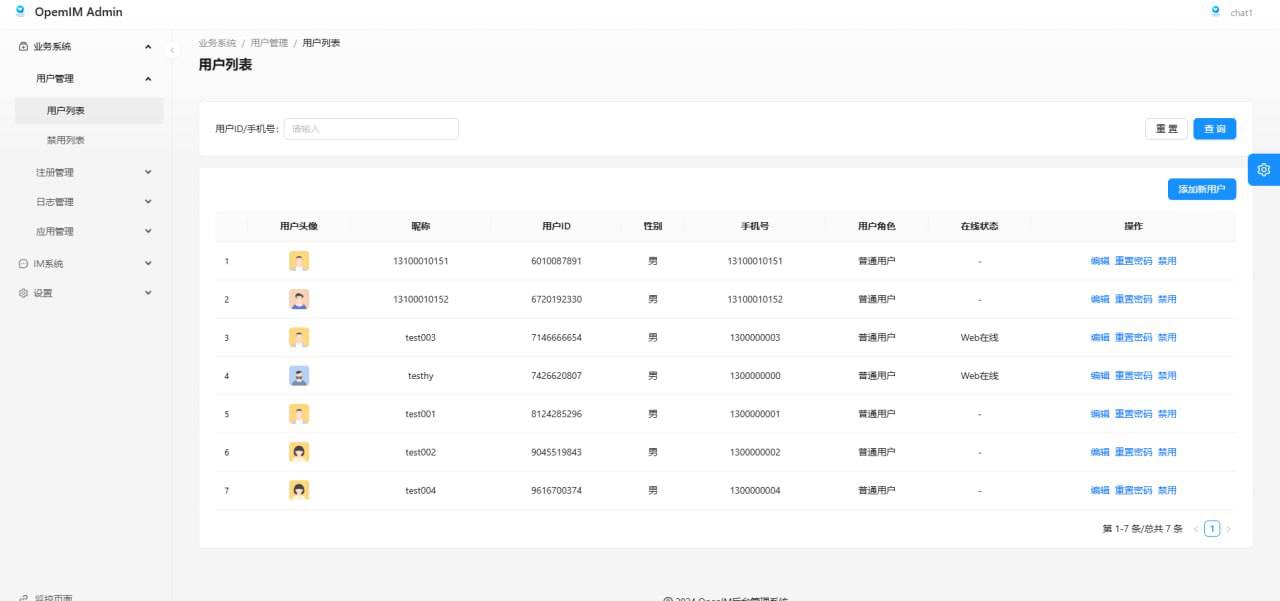Click 重置密码 for user test003
The image size is (1280, 601).
pyautogui.click(x=1133, y=338)
